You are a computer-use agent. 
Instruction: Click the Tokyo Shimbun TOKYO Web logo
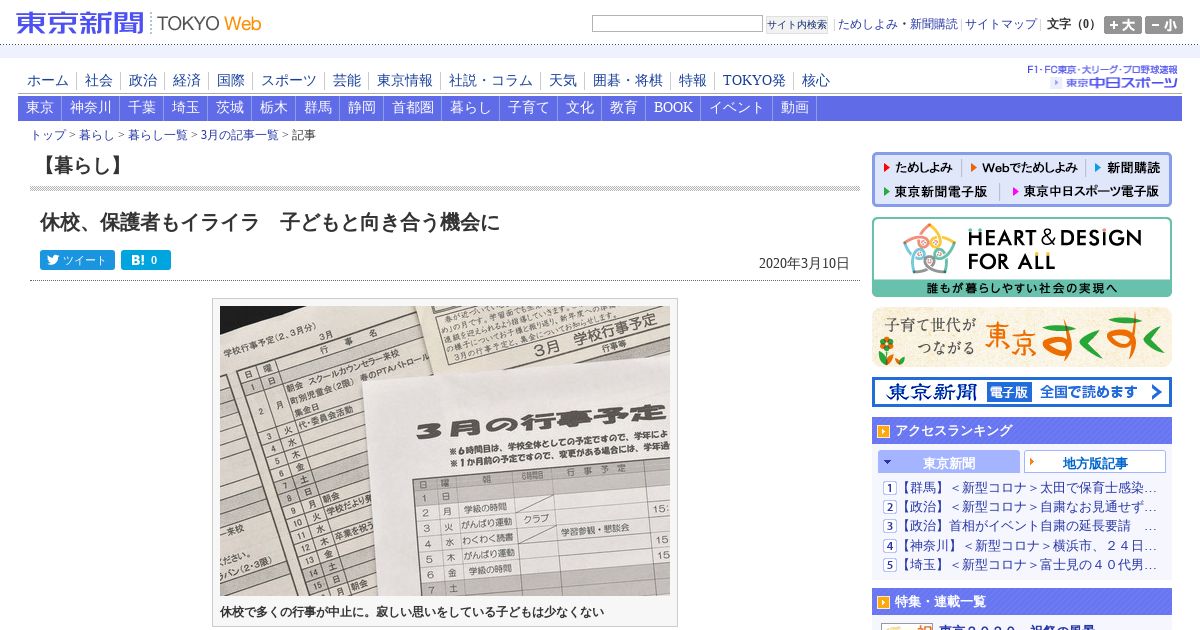(x=139, y=23)
